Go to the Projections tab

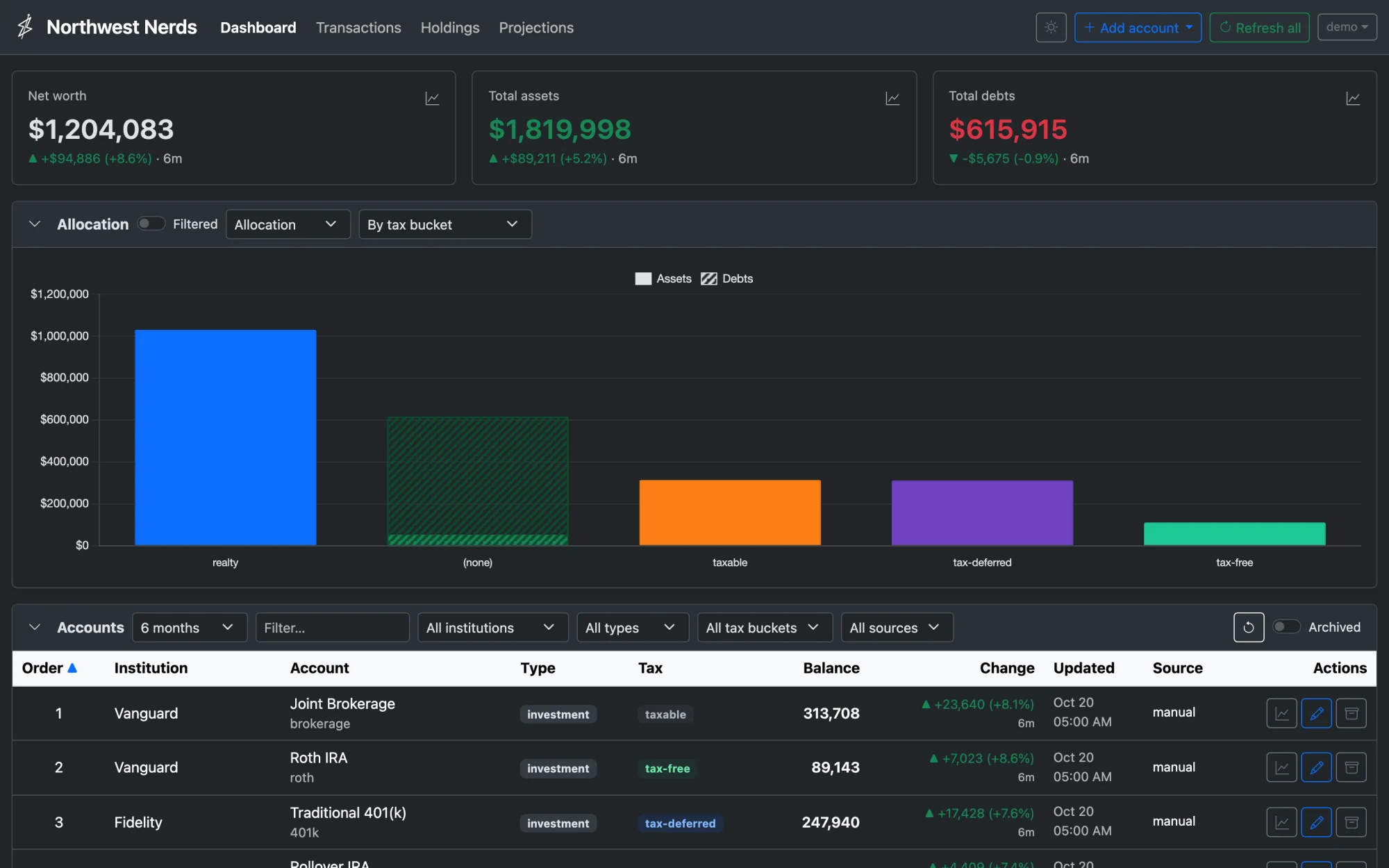(x=536, y=28)
